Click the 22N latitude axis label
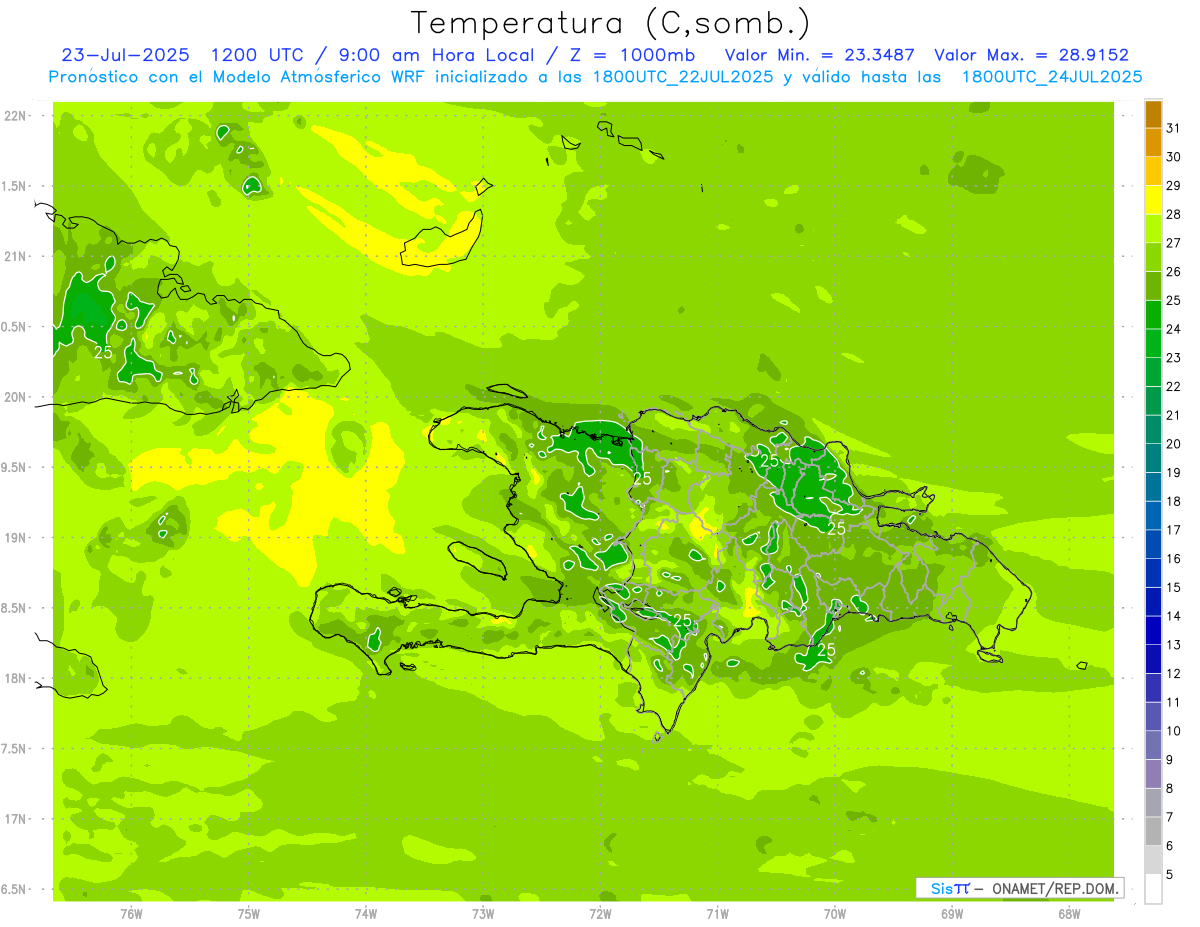Viewport: 1200px width, 927px height. click(x=16, y=116)
